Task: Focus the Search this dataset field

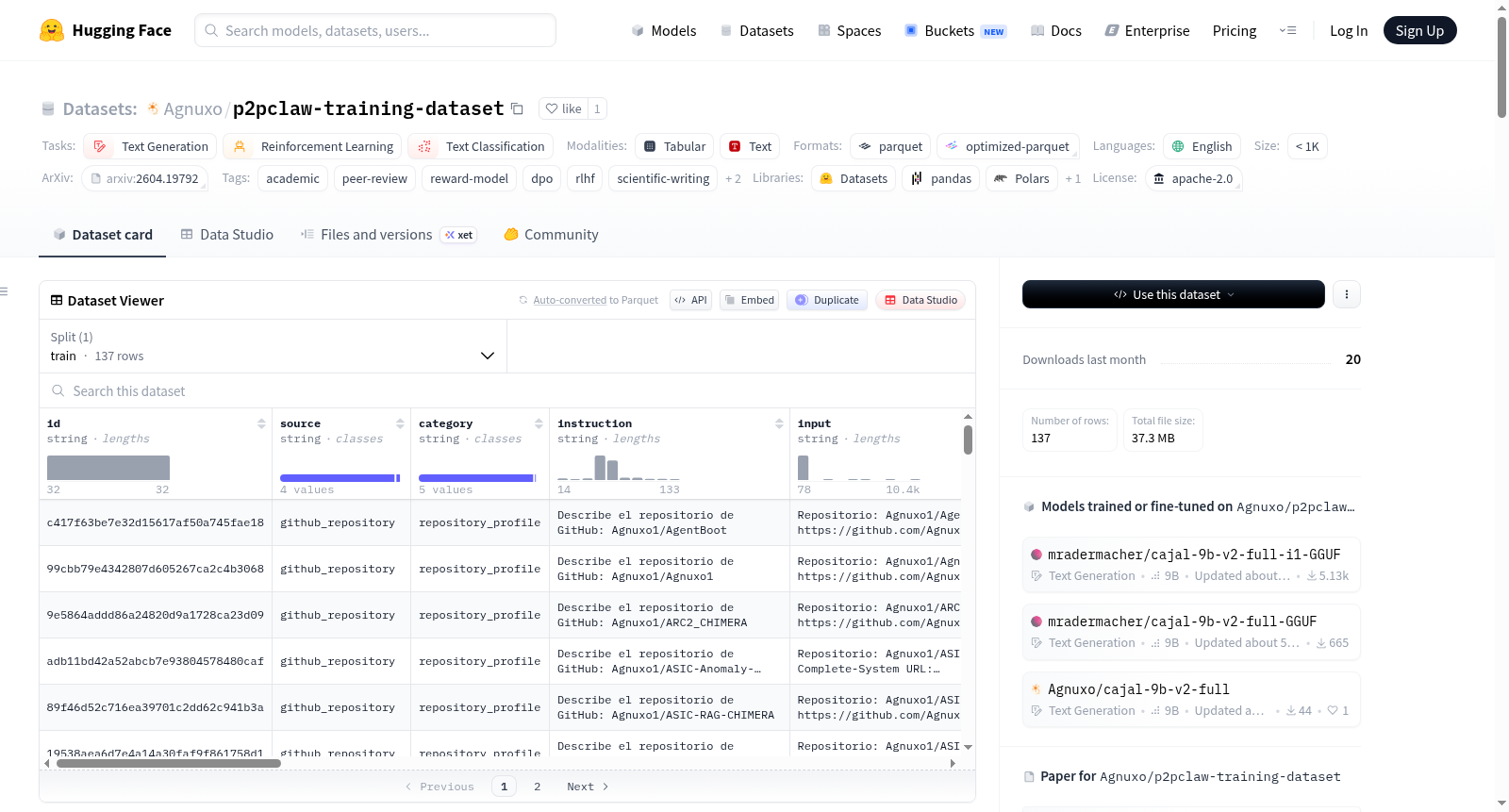Action: coord(507,391)
